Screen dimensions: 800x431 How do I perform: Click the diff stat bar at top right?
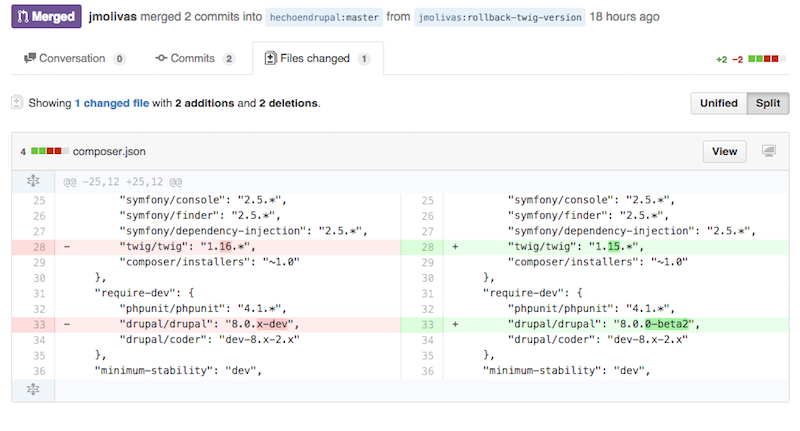767,59
